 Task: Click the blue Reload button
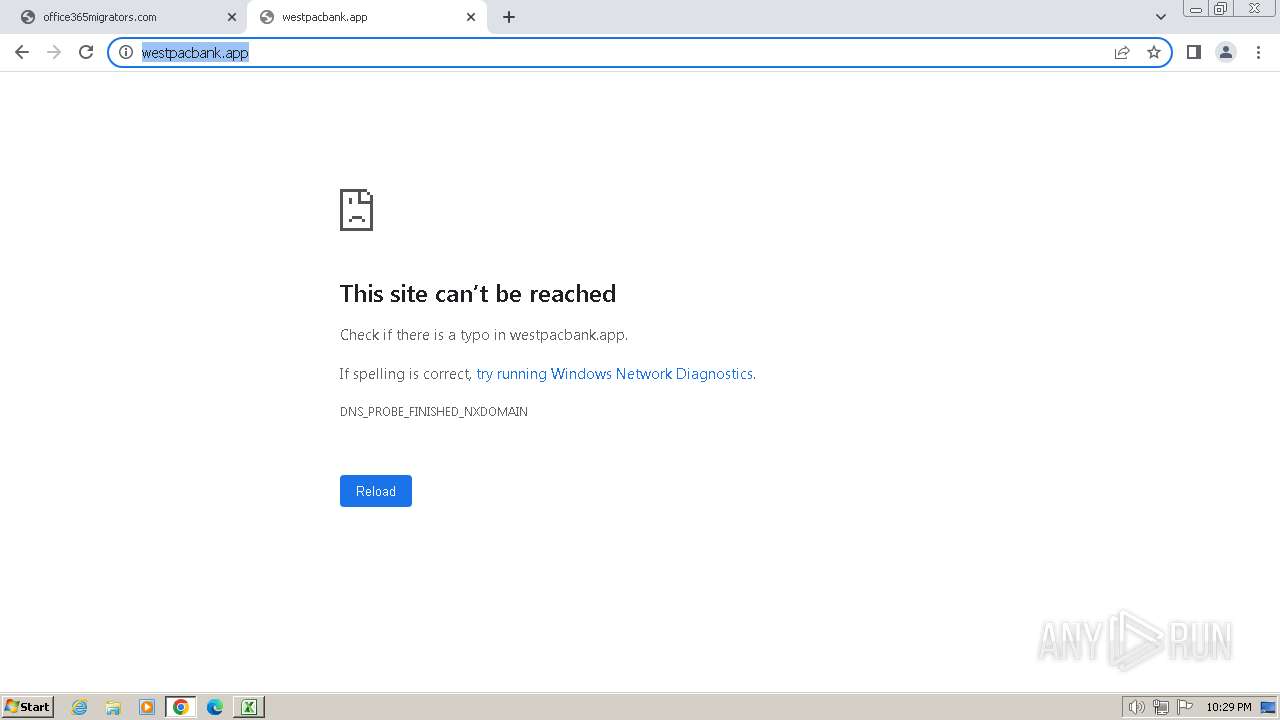(376, 491)
